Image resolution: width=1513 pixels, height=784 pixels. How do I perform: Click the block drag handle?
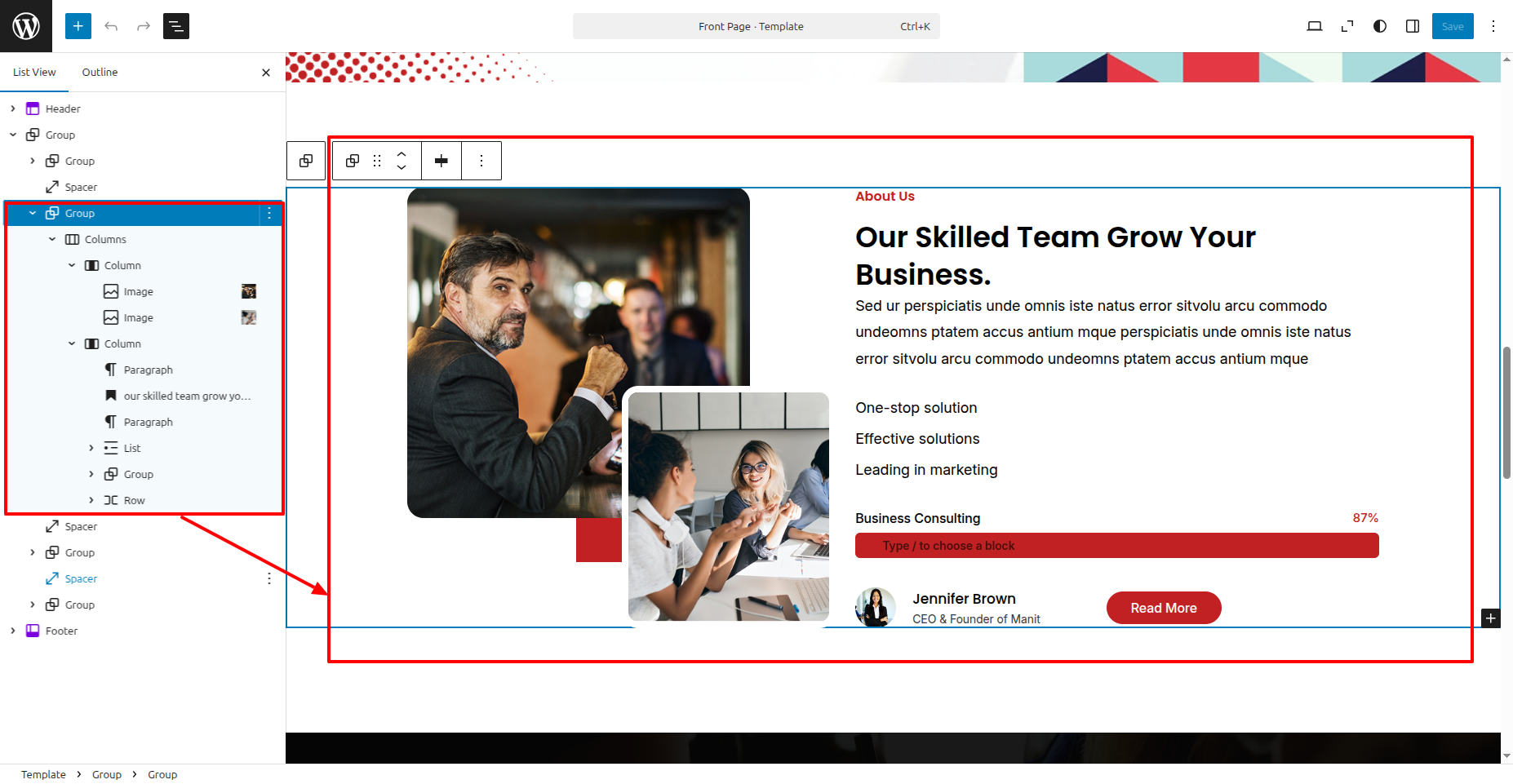(377, 161)
